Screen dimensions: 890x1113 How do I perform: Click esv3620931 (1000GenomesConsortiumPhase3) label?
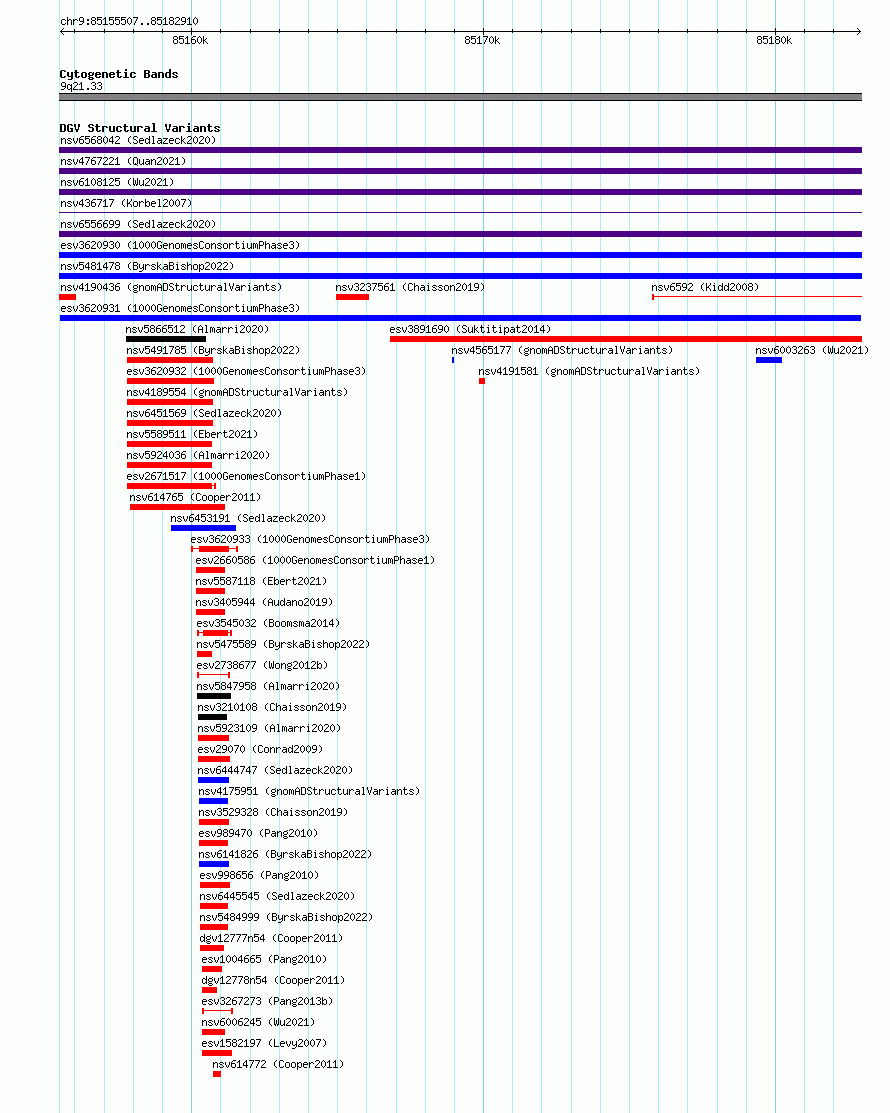180,308
